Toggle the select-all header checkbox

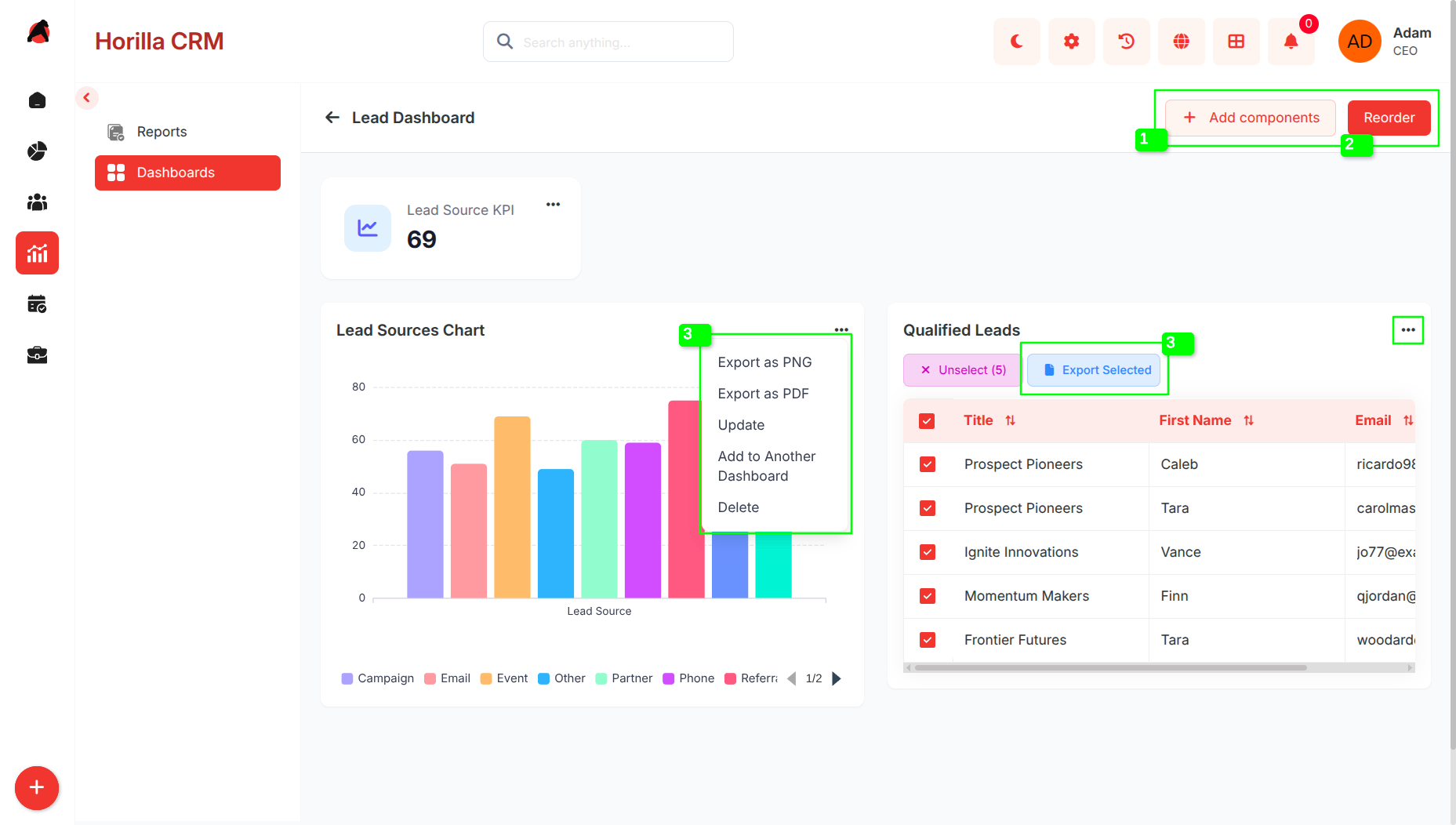tap(927, 421)
